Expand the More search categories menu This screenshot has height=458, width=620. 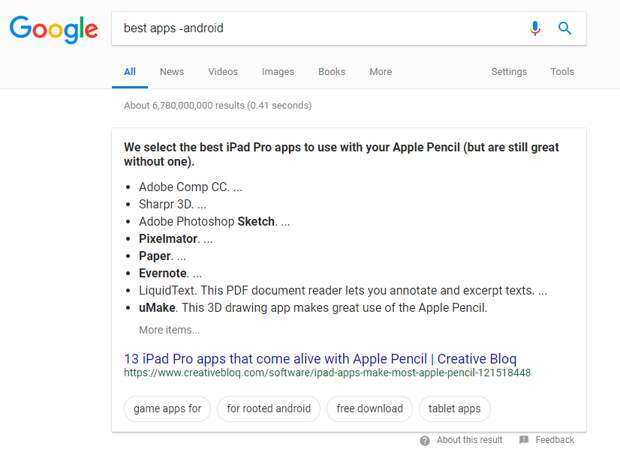(x=380, y=72)
